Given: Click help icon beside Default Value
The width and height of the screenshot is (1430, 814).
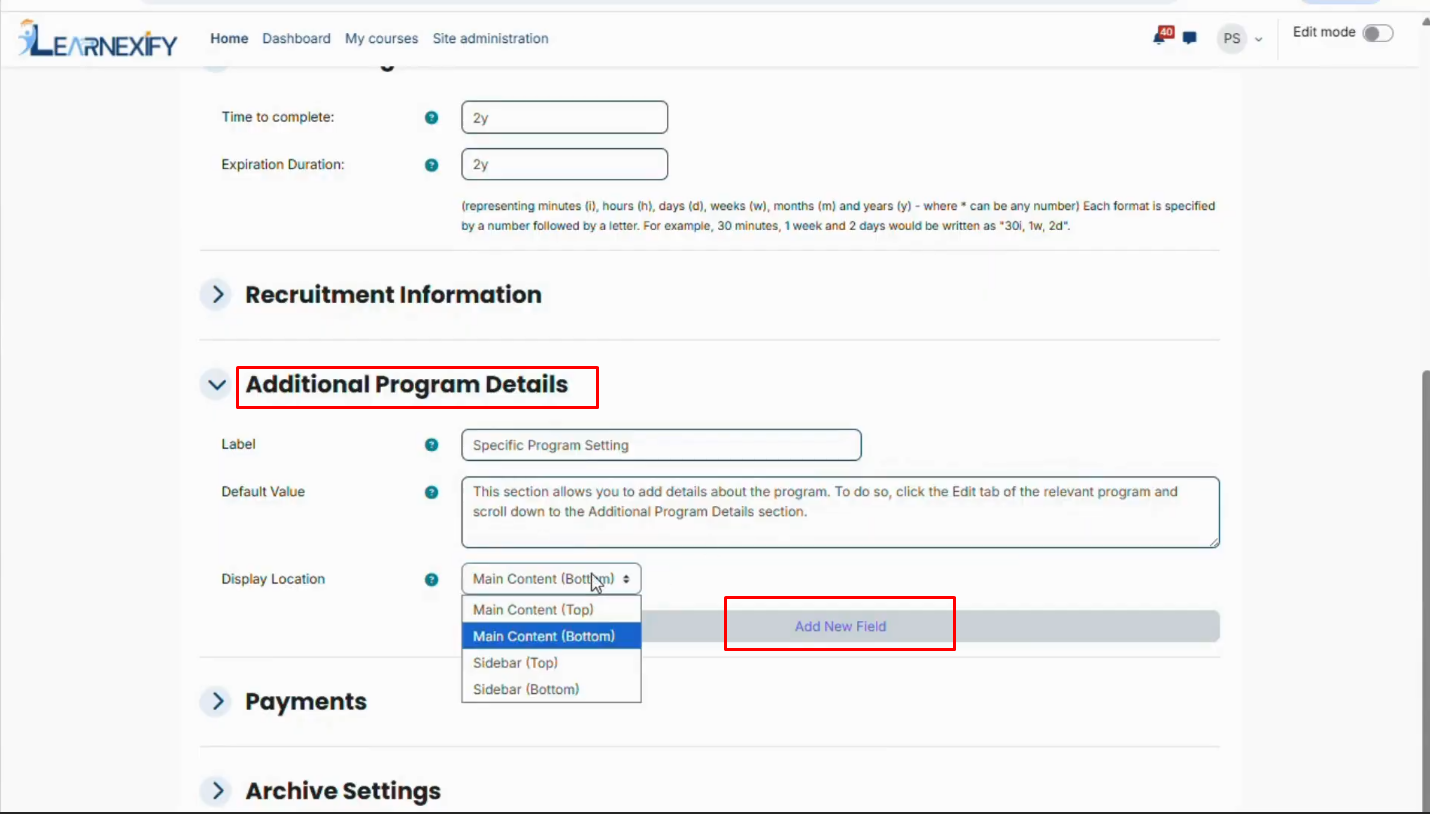Looking at the screenshot, I should click(x=431, y=492).
